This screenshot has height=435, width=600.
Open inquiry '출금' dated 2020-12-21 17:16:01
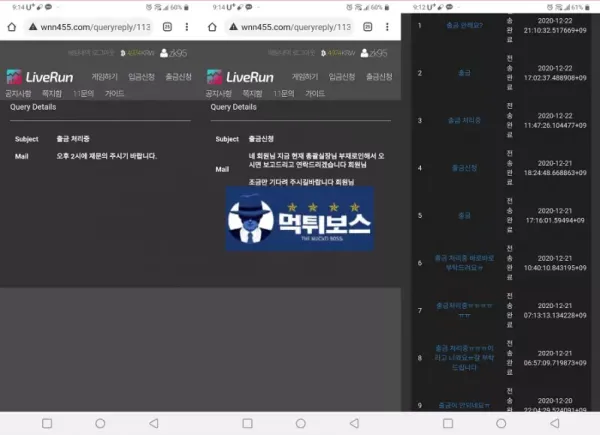pyautogui.click(x=464, y=215)
